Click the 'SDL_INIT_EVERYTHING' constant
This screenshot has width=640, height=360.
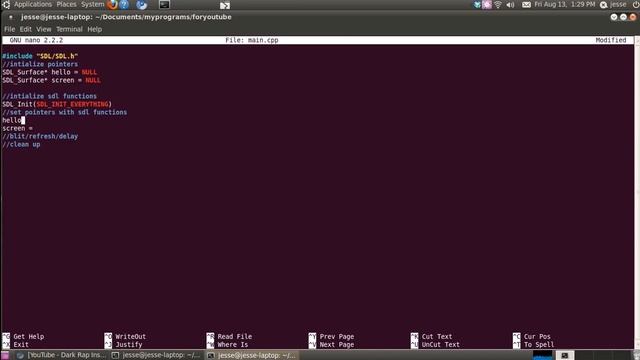(x=72, y=104)
